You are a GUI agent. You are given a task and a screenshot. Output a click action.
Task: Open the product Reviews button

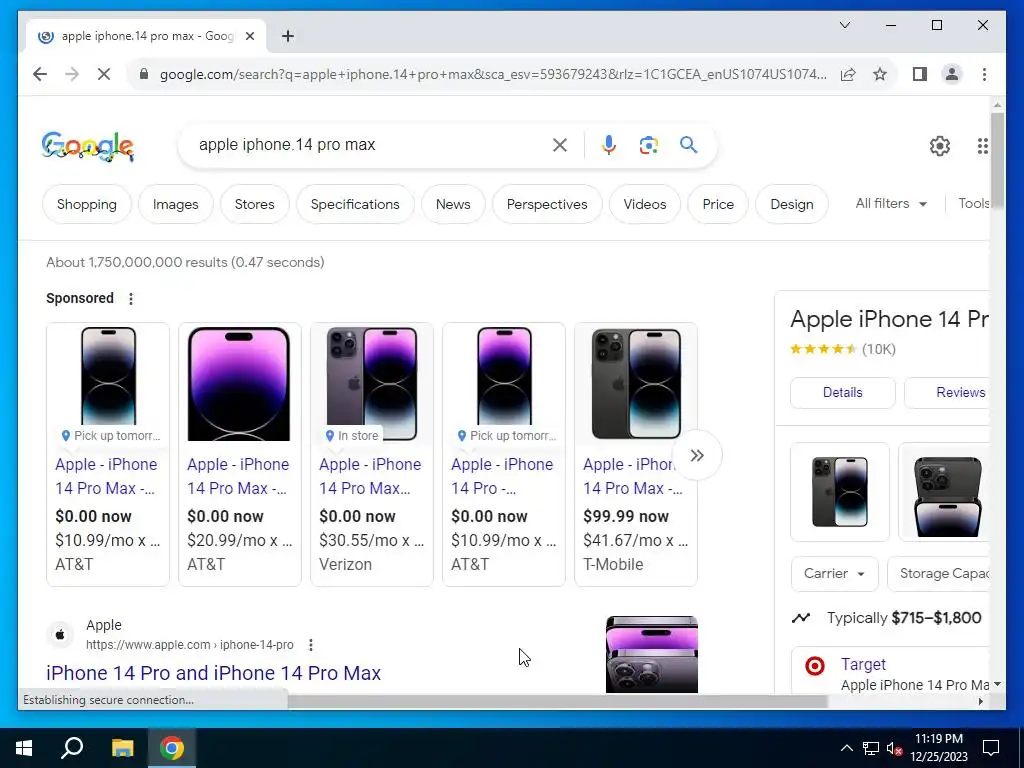[946, 392]
